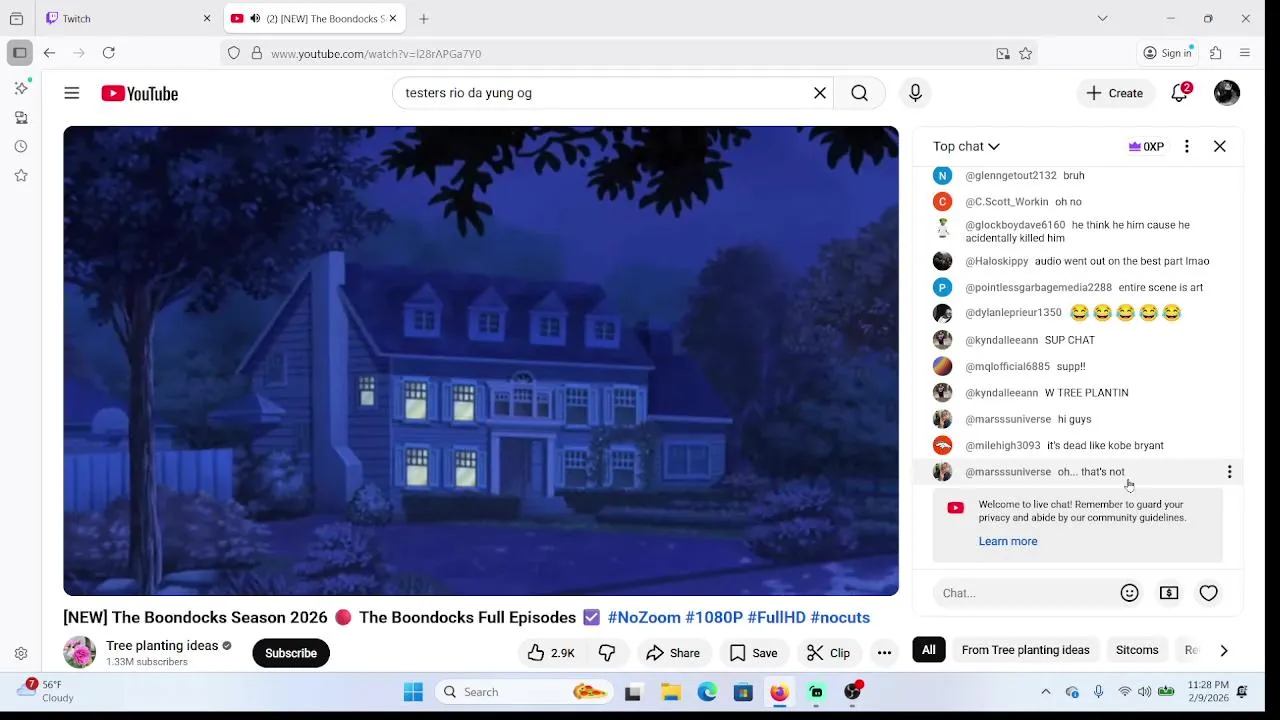Screen dimensions: 1280x720
Task: Open the Create menu
Action: pyautogui.click(x=1115, y=93)
